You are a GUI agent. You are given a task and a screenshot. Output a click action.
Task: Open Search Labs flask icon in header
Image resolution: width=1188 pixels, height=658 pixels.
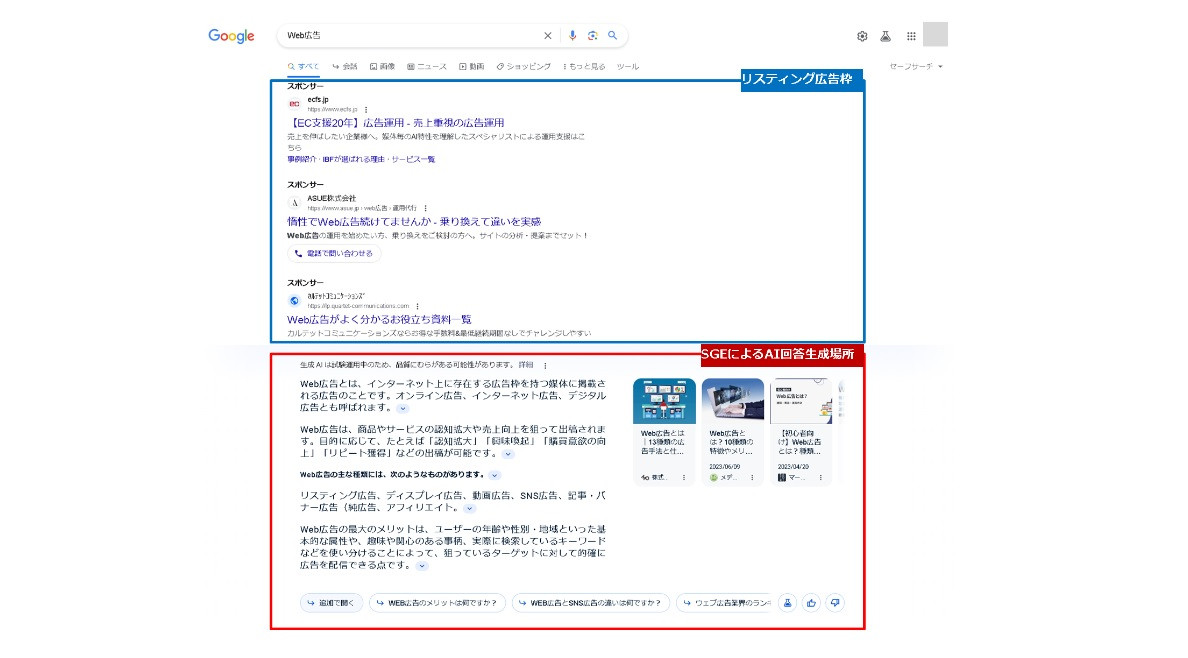coord(886,36)
